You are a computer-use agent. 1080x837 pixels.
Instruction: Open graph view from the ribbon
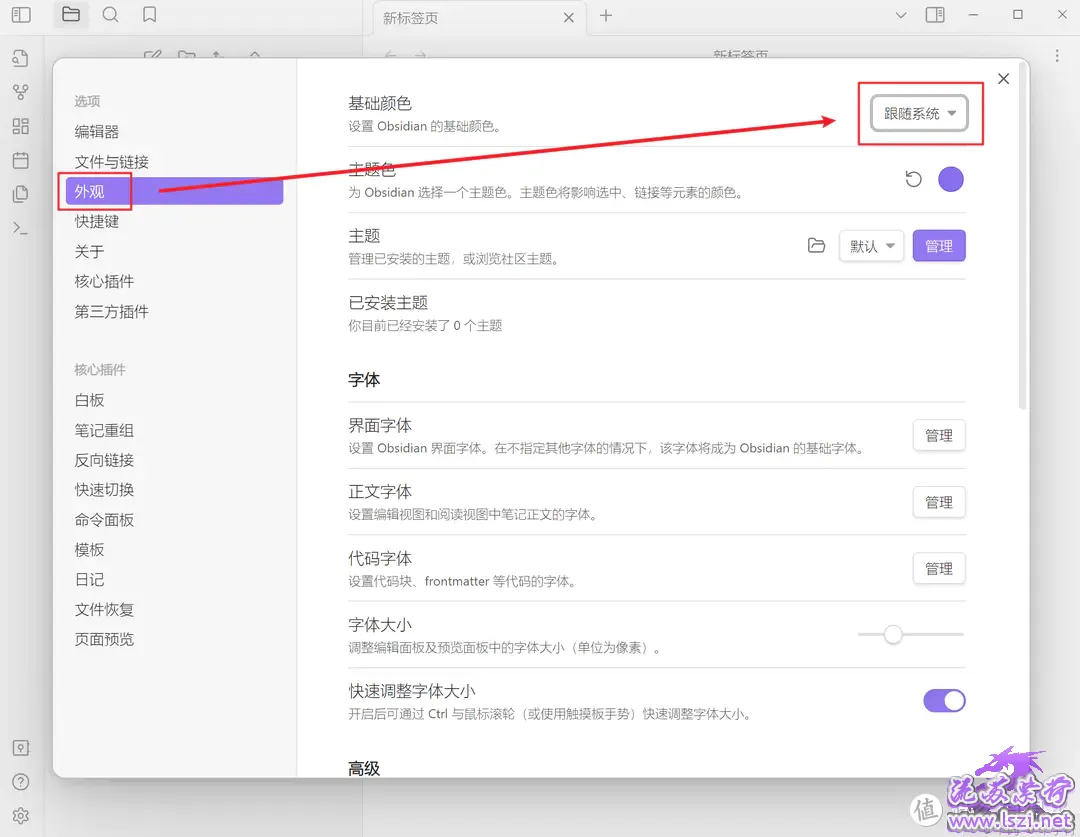tap(21, 92)
